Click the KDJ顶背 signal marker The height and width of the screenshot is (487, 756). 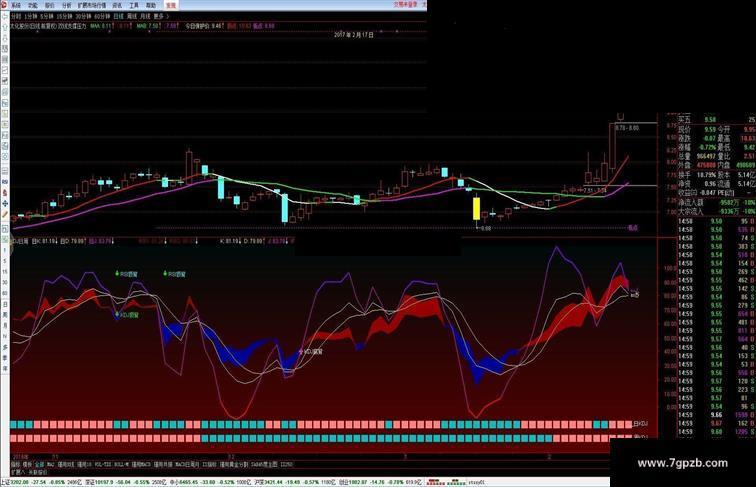click(127, 315)
